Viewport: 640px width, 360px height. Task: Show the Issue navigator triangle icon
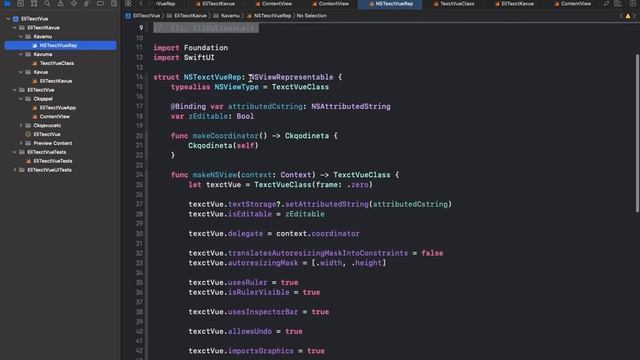coord(60,4)
